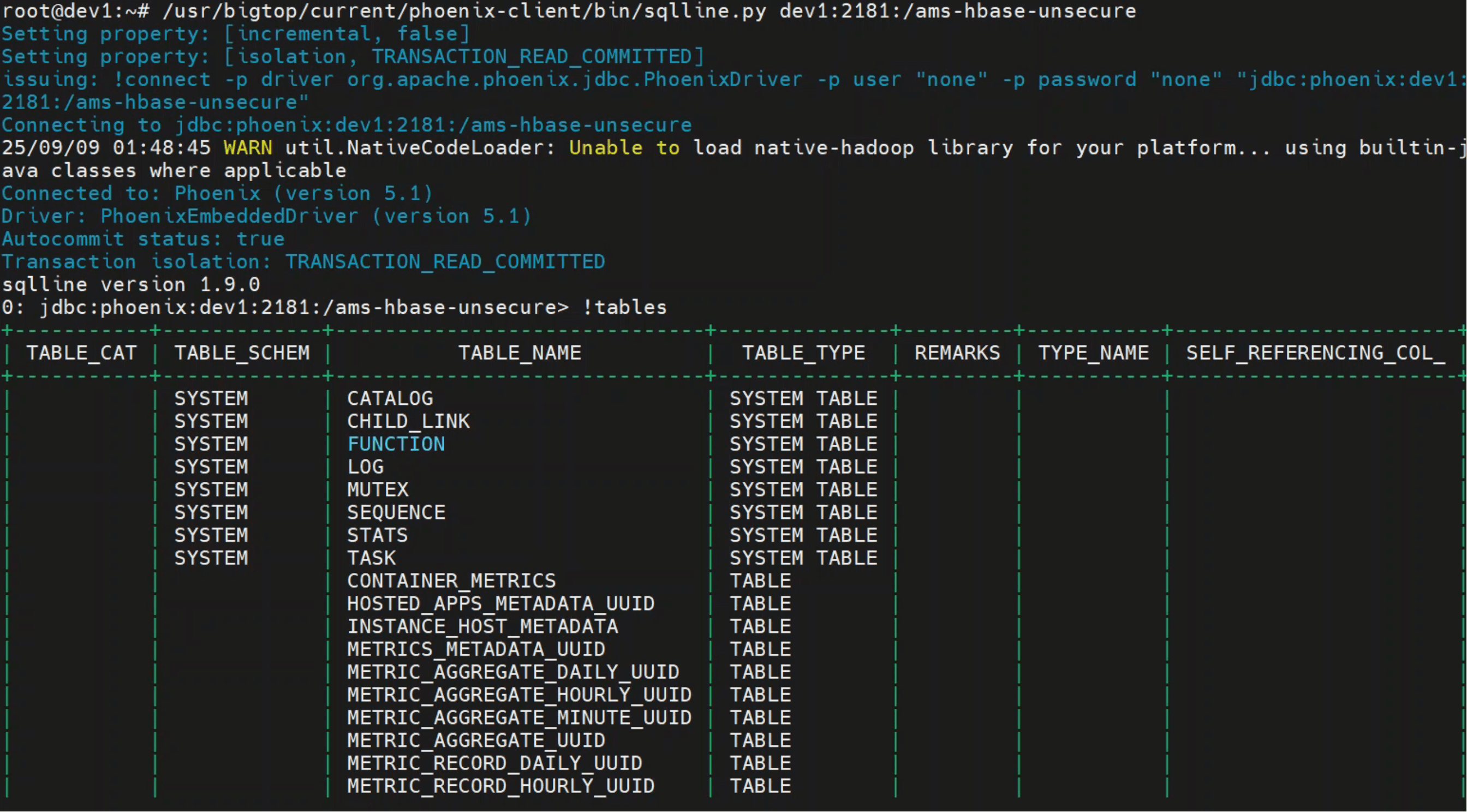Screen dimensions: 1467x812
Task: Click the TABLE_NAME column header
Action: 520,353
